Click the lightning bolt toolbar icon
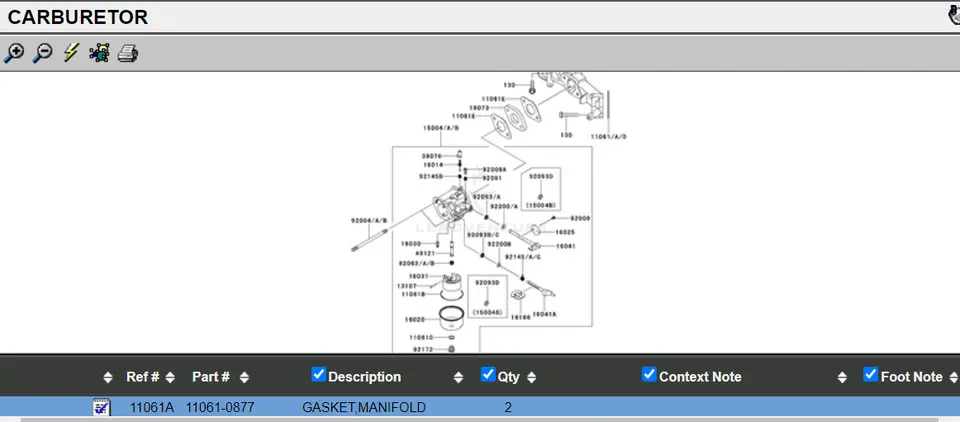This screenshot has width=960, height=422. click(71, 53)
